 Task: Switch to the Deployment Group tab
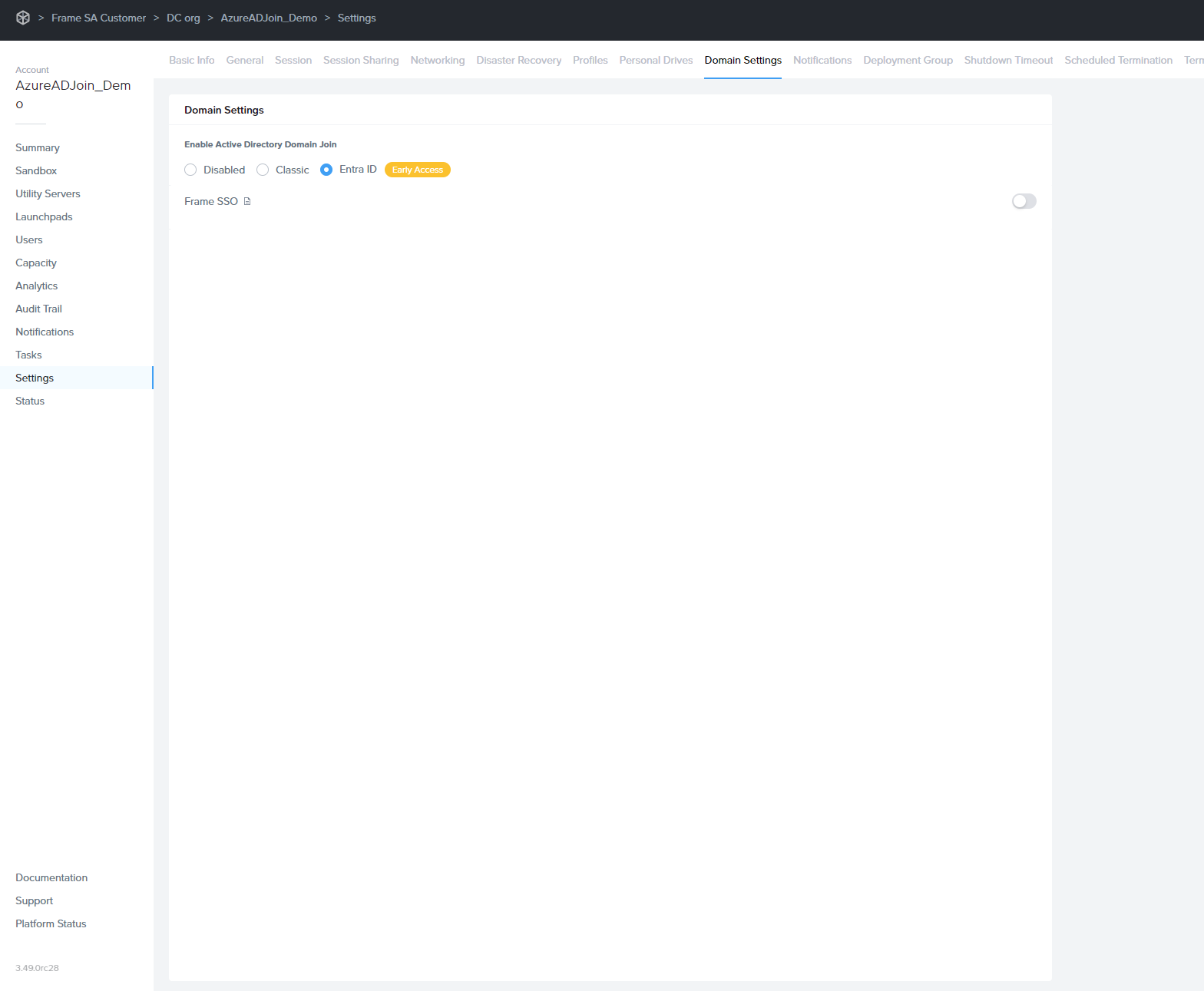pos(908,60)
